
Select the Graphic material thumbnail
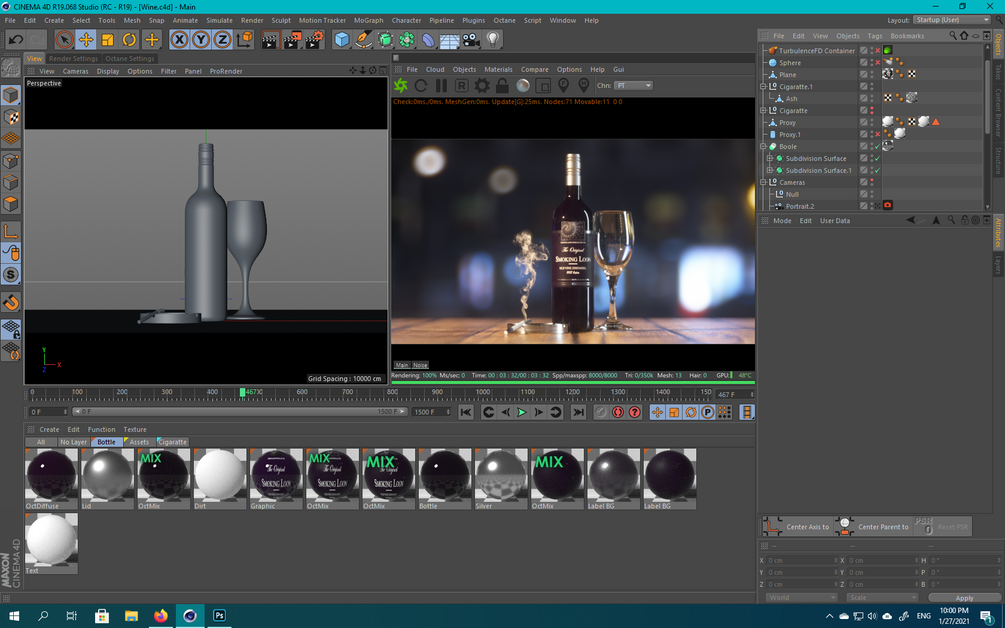pos(276,474)
